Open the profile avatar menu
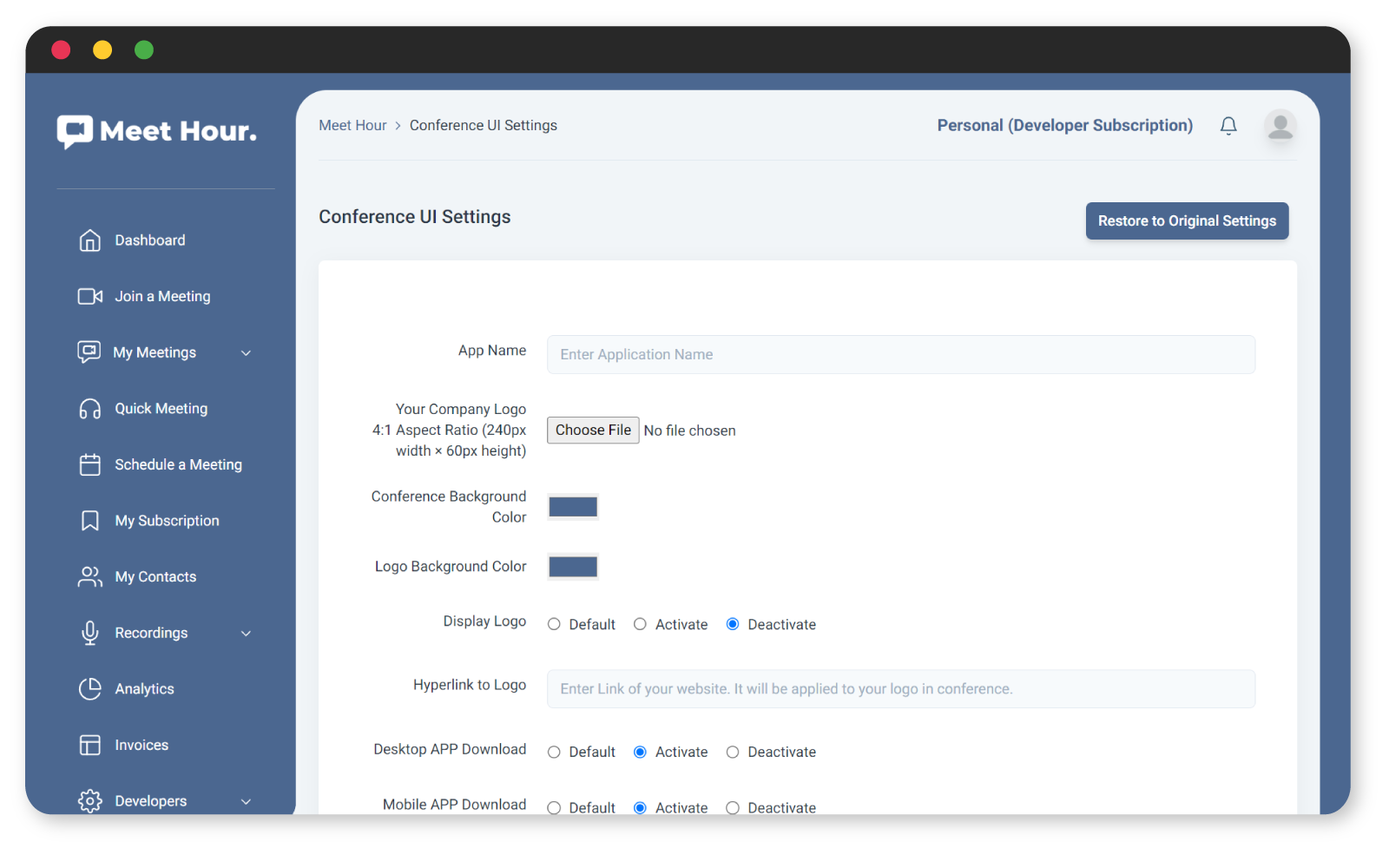 coord(1279,128)
